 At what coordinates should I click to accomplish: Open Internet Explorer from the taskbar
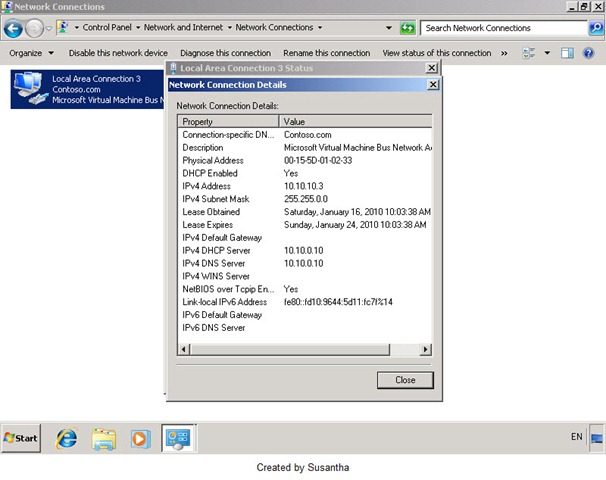pos(66,438)
